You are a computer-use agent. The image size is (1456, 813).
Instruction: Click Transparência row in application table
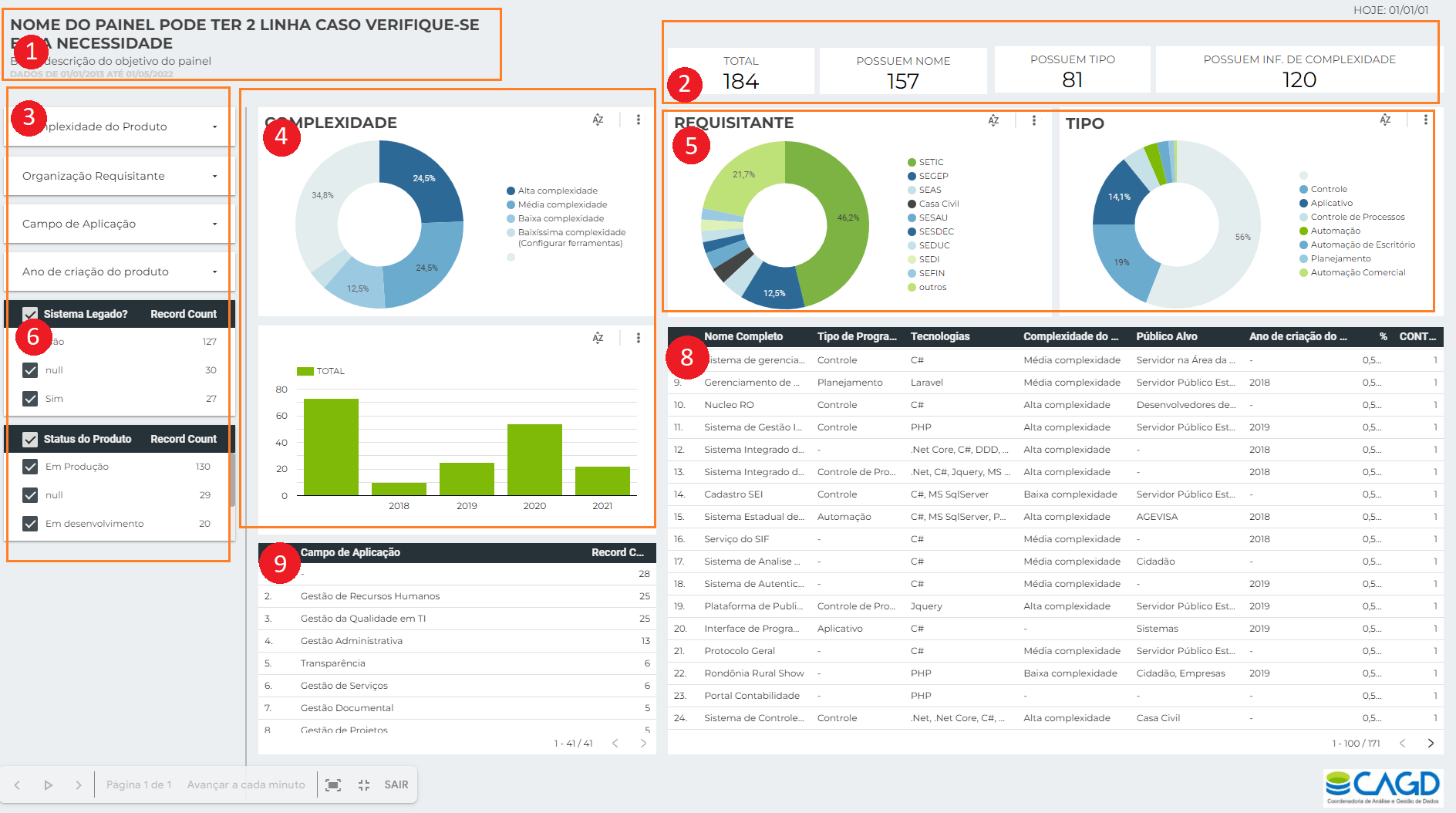coord(457,663)
